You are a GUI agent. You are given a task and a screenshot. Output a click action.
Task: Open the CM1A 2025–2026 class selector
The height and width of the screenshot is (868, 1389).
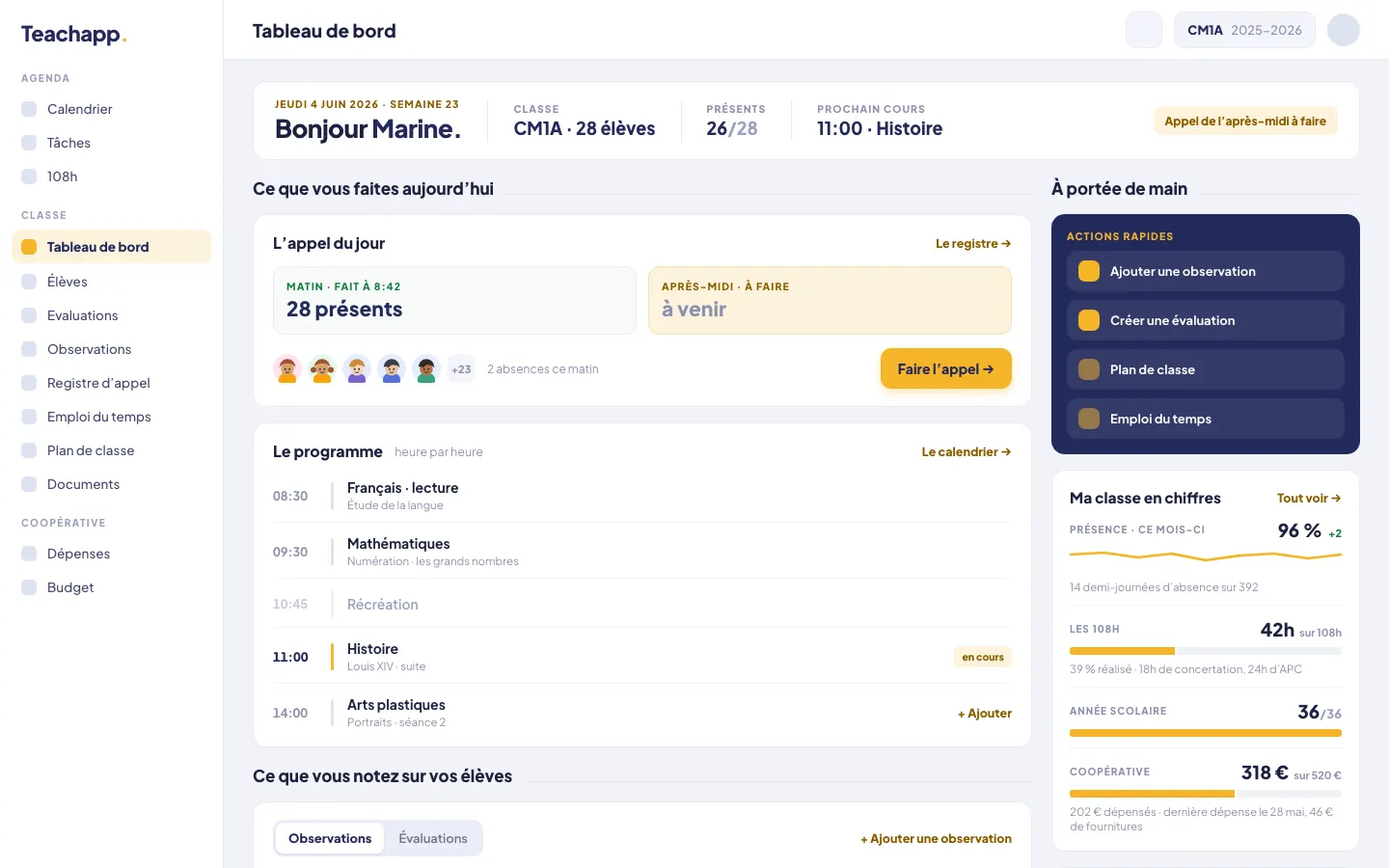tap(1244, 30)
